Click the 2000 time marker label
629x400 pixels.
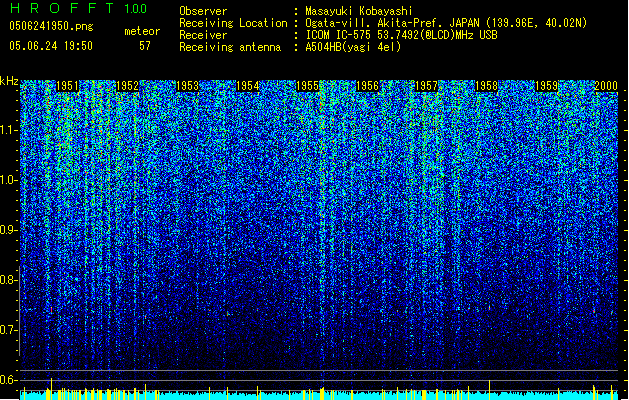pyautogui.click(x=606, y=86)
